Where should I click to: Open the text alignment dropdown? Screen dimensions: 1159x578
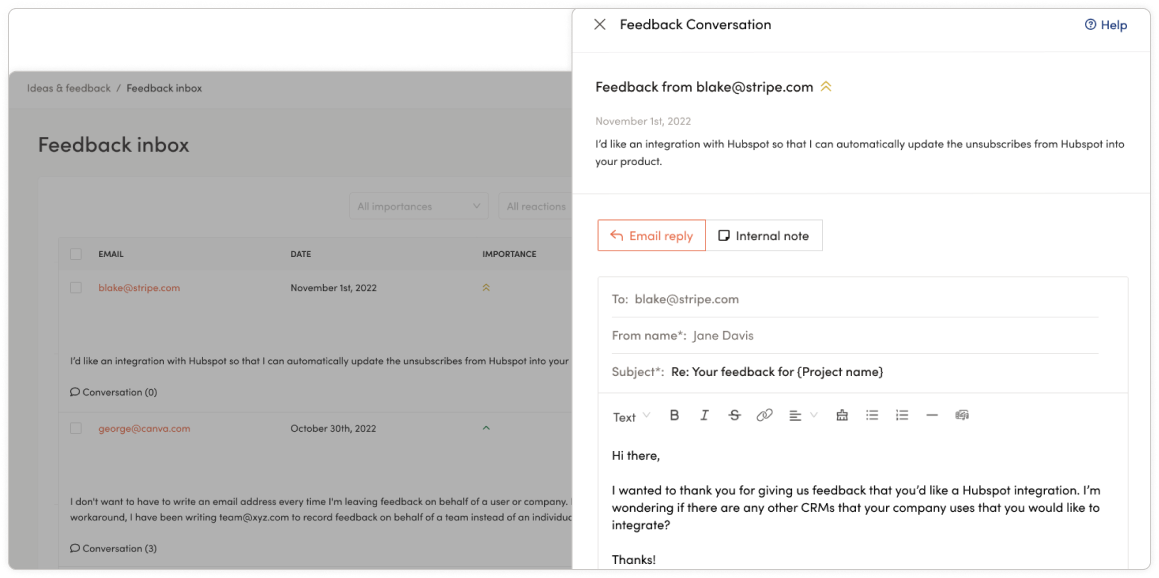coord(803,416)
